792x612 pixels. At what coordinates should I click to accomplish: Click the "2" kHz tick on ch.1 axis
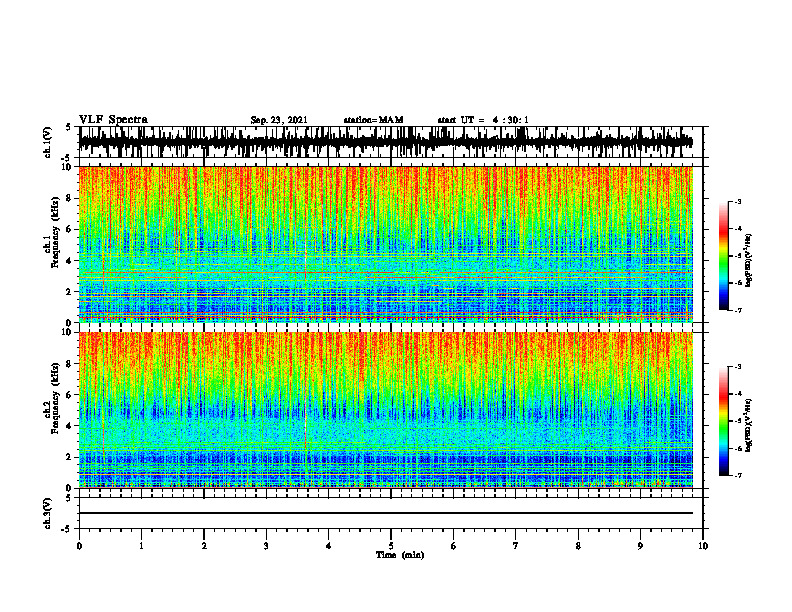pyautogui.click(x=69, y=292)
